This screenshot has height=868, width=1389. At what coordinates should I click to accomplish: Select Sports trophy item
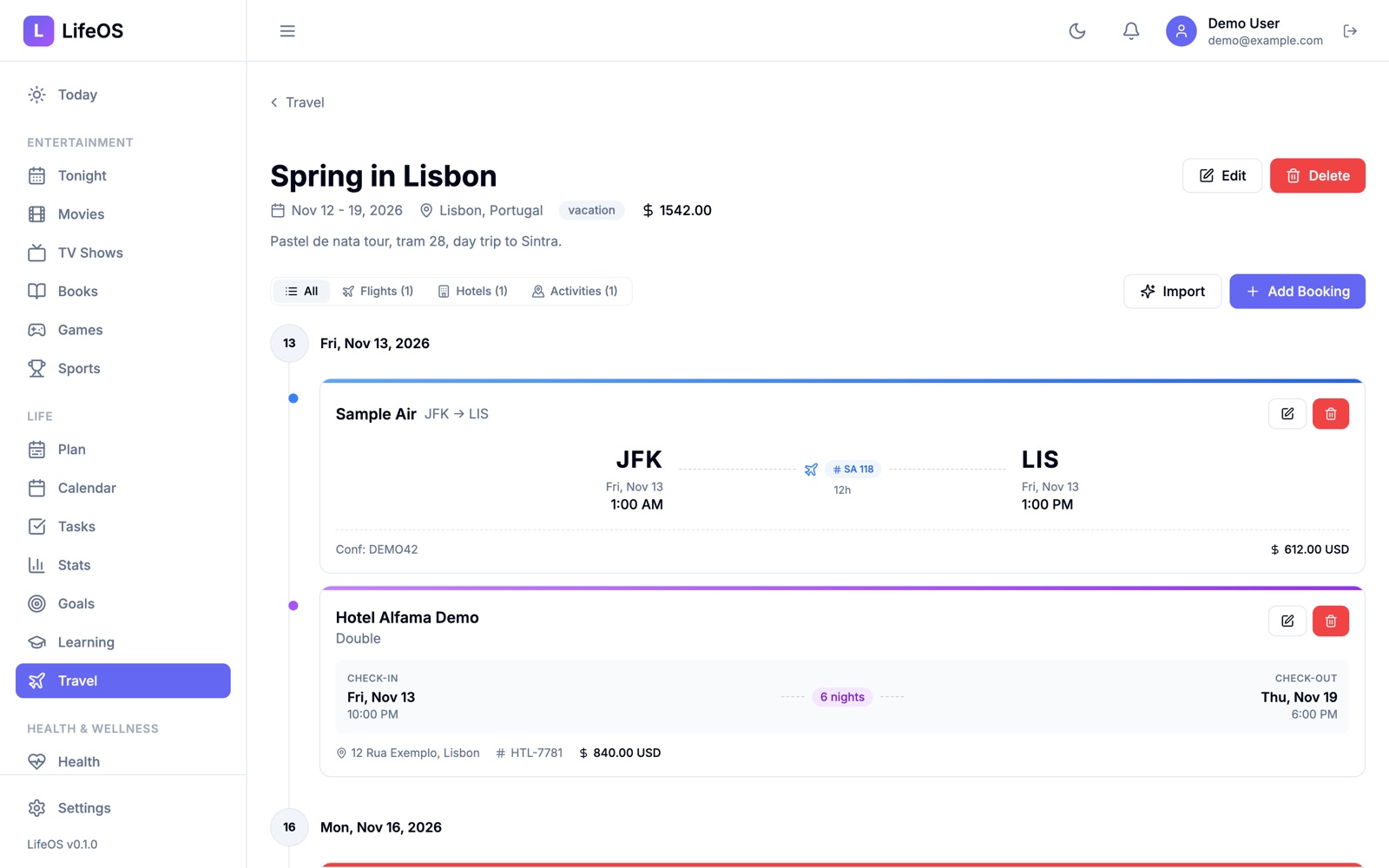[x=123, y=369]
